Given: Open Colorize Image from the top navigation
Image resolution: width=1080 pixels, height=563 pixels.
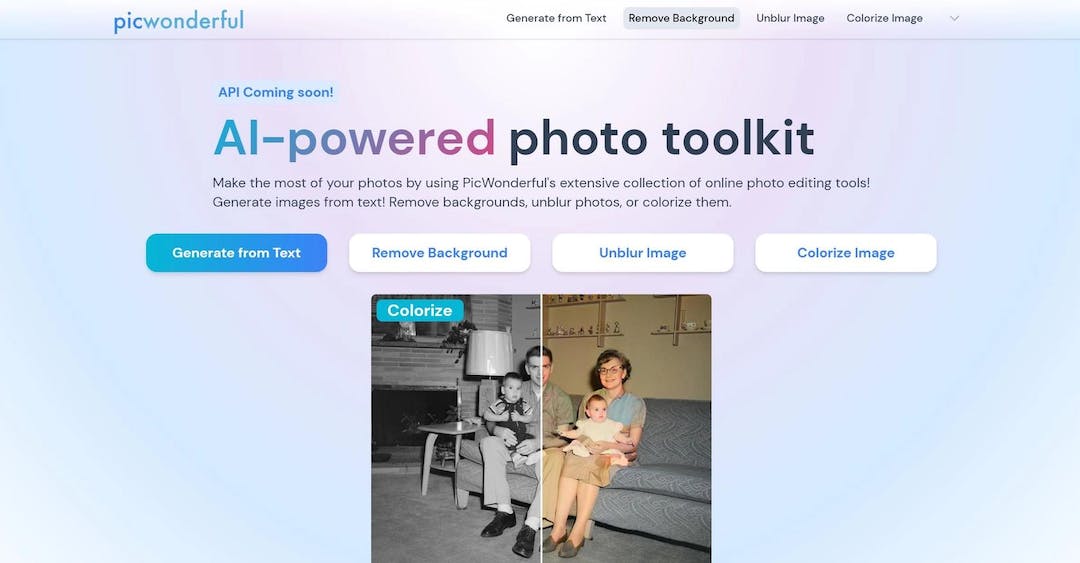Looking at the screenshot, I should coord(884,19).
